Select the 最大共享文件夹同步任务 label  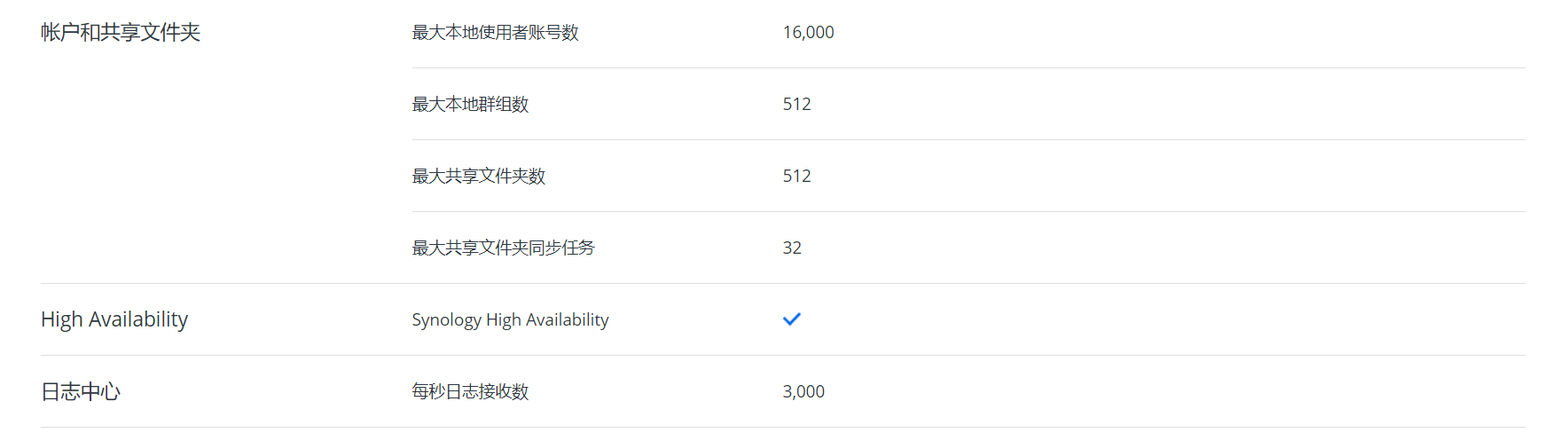503,248
